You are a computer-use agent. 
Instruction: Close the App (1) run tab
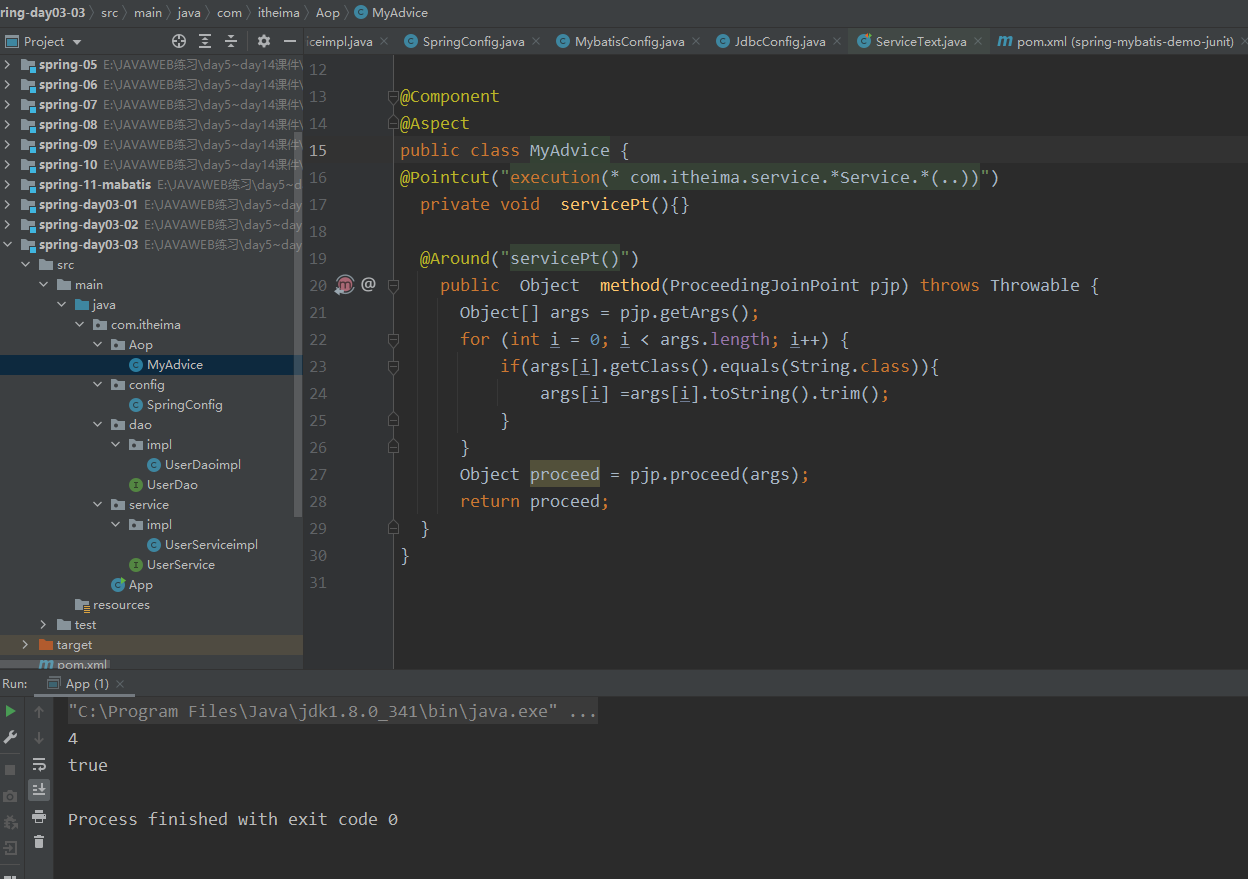tap(120, 684)
